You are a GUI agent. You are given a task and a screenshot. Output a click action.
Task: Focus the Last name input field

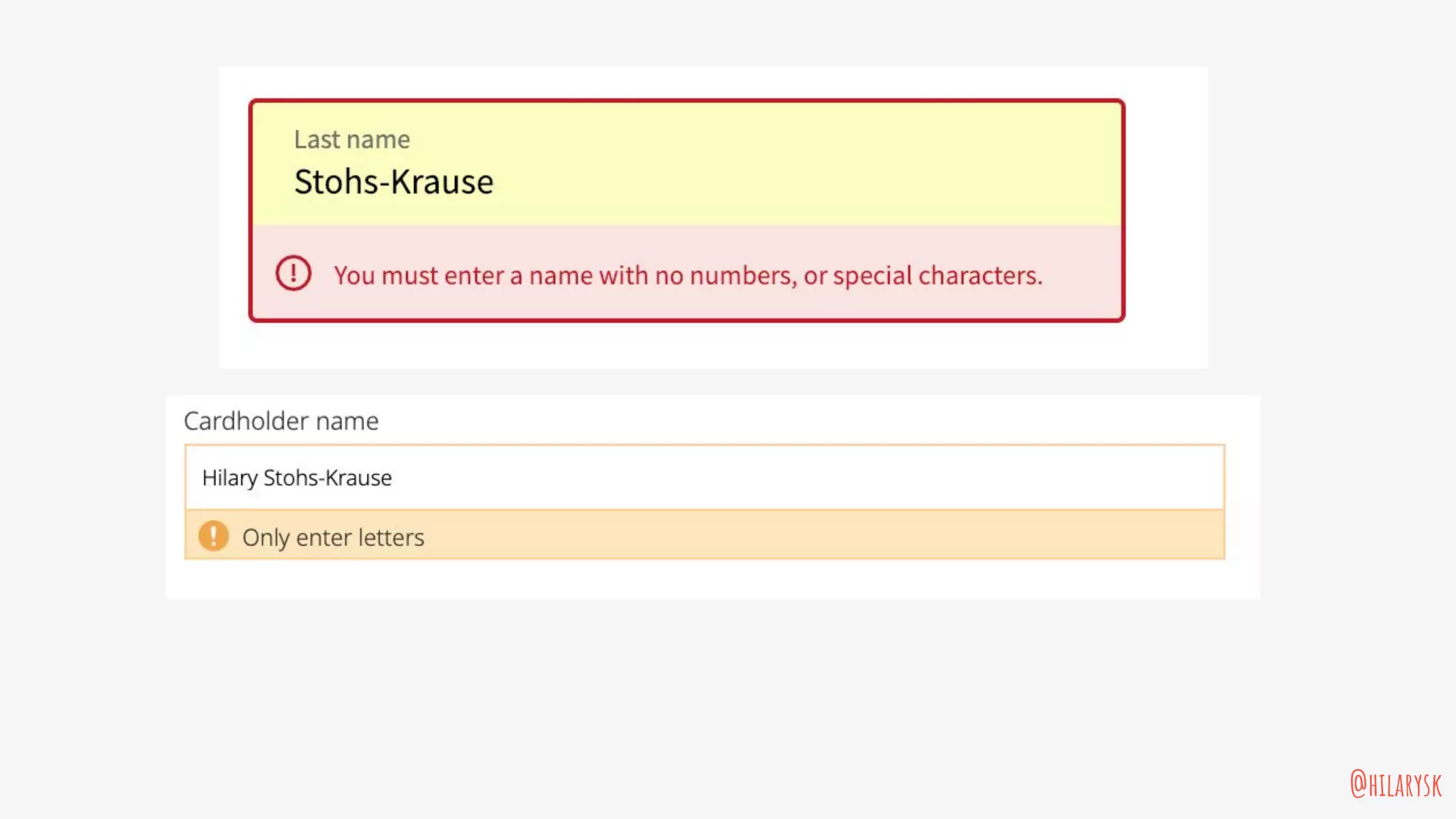(686, 181)
